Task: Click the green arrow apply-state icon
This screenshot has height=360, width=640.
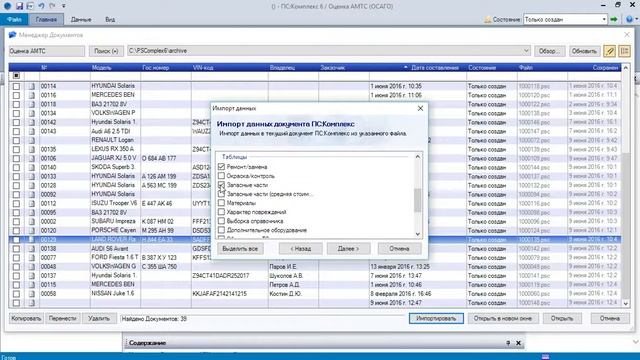Action: pos(613,19)
